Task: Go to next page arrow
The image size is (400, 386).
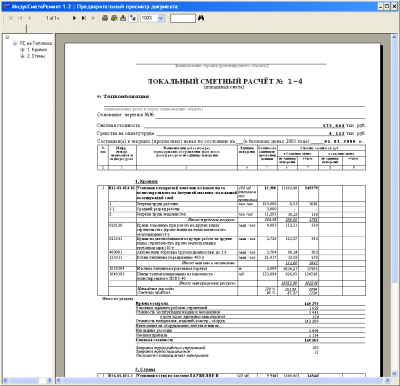Action: (x=74, y=18)
